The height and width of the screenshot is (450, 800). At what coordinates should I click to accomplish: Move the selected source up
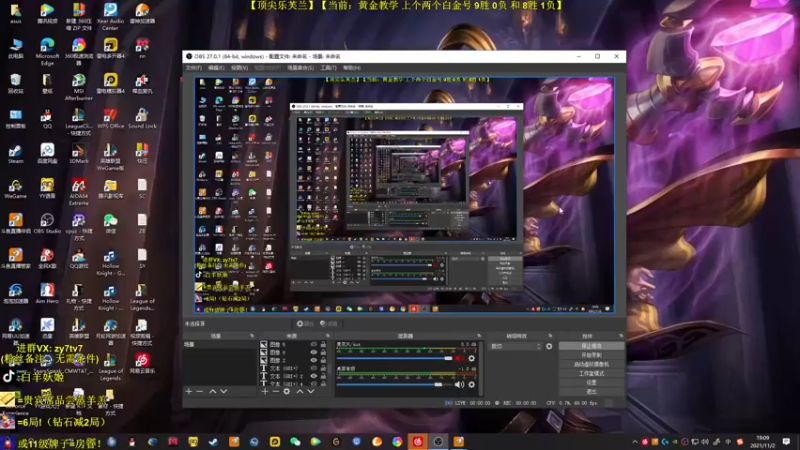pyautogui.click(x=299, y=391)
